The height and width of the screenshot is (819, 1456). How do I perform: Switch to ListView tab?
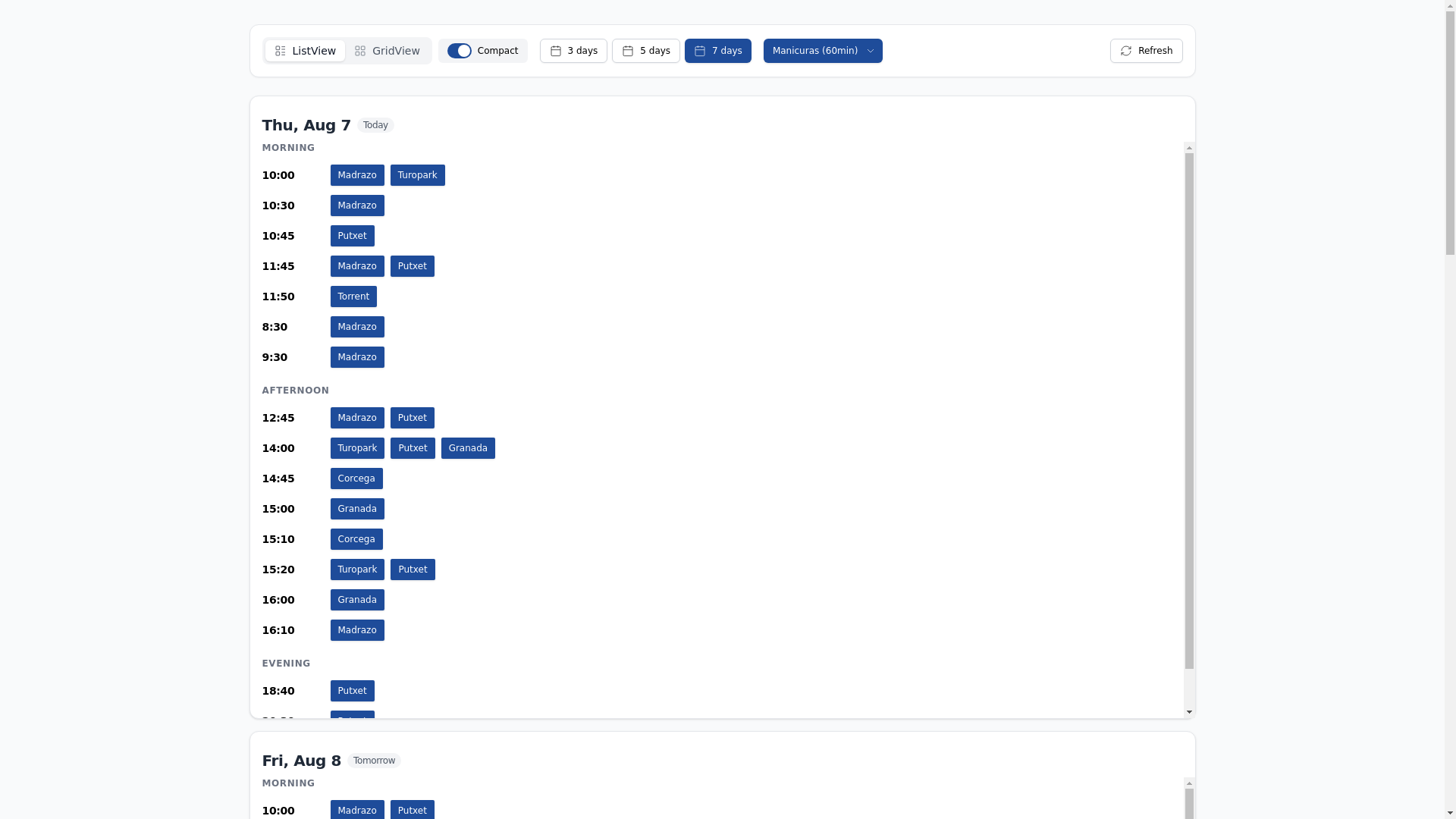pos(305,51)
